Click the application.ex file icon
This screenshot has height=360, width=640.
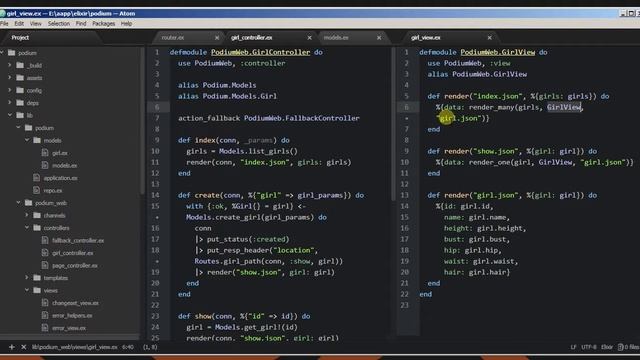coord(36,178)
